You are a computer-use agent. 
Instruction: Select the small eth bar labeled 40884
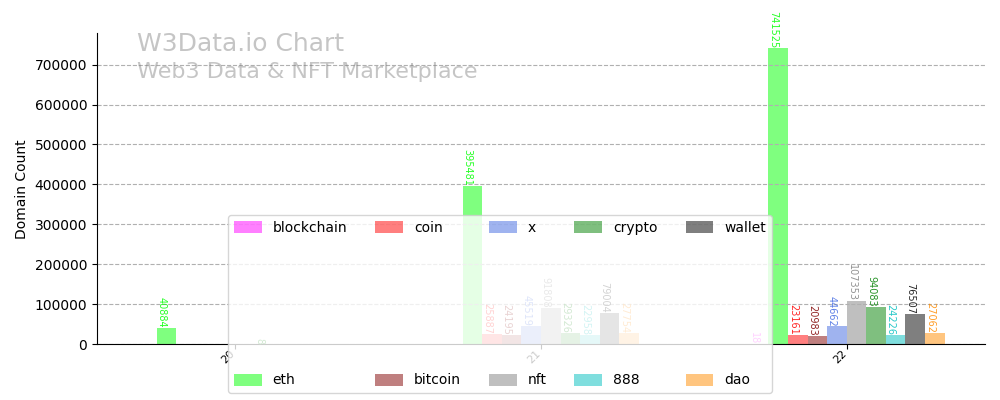[166, 336]
